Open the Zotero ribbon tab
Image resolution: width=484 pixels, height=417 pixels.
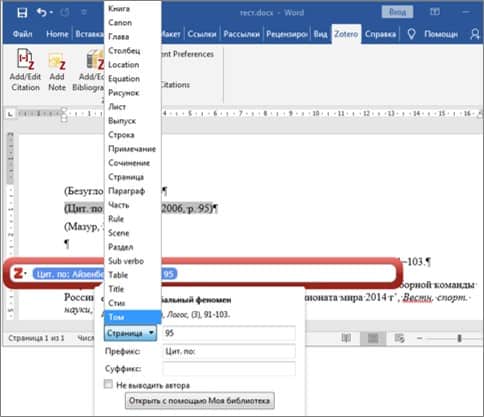[346, 34]
